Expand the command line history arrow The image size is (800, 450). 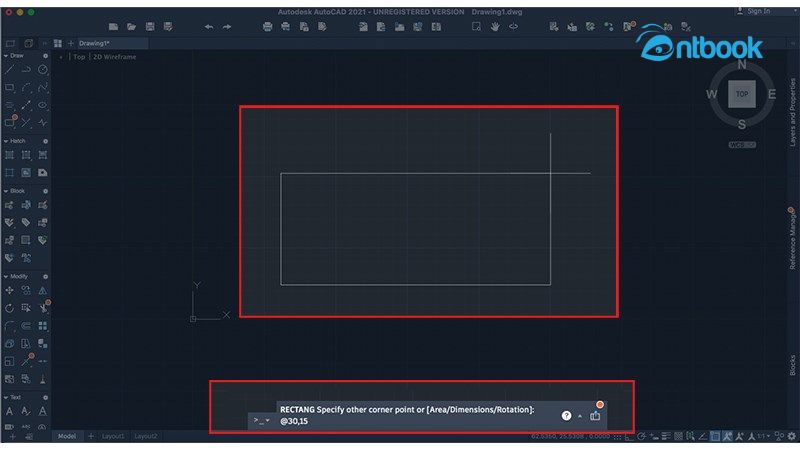click(x=580, y=416)
